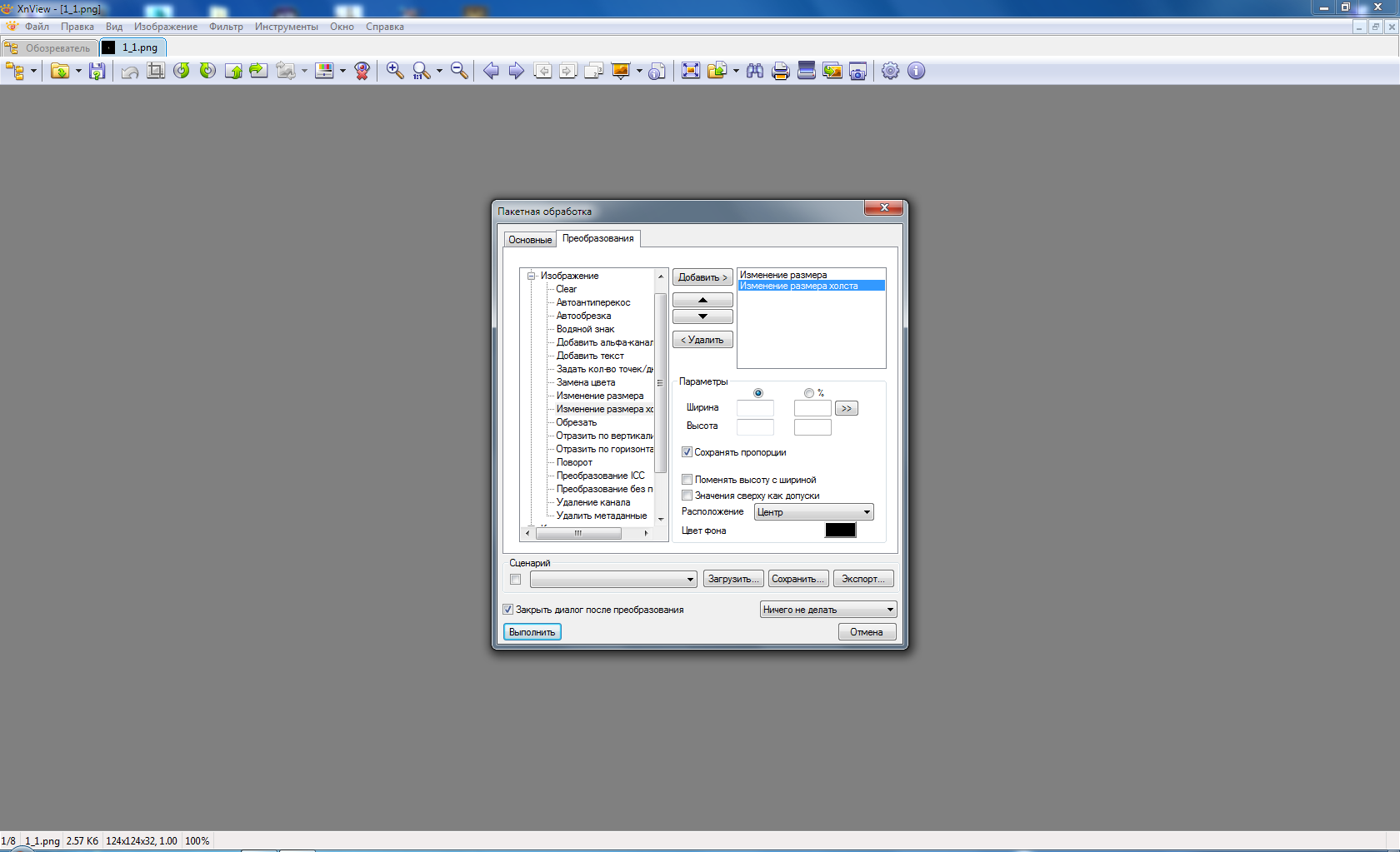
Task: Open the 'Фильтр' menu
Action: pos(226,27)
